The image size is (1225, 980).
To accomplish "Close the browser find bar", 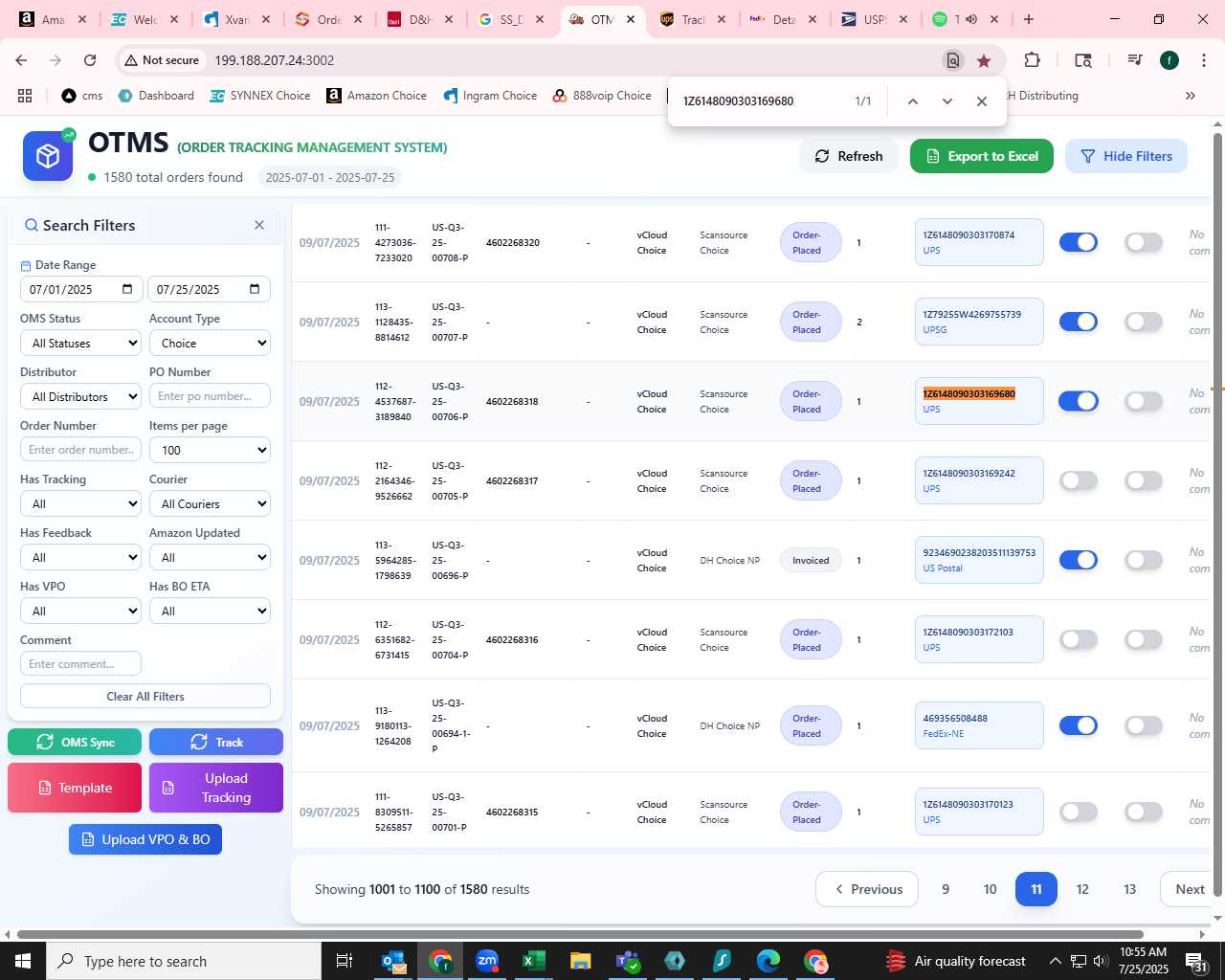I will (982, 101).
